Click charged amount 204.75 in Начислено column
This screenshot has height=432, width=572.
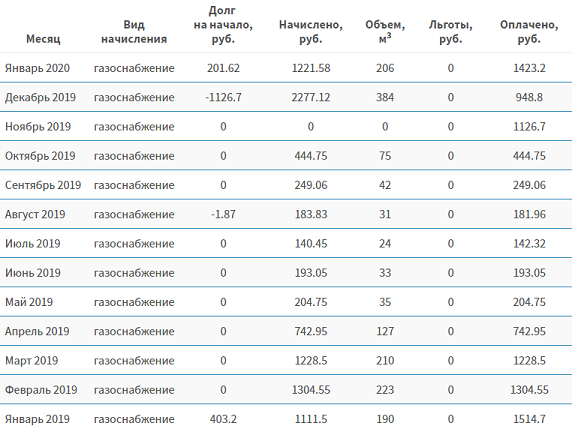tap(311, 302)
